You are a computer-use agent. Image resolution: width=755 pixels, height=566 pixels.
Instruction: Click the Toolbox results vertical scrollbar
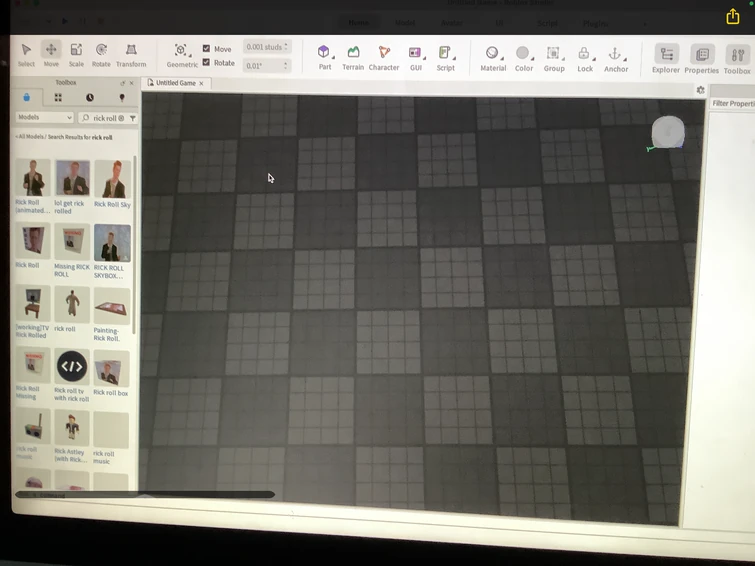134,244
